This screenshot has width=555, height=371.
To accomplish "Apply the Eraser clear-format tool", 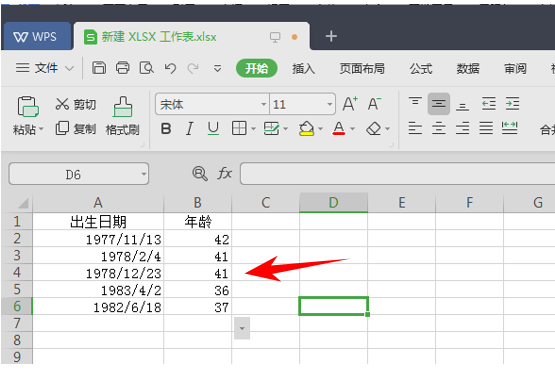I will pos(374,129).
